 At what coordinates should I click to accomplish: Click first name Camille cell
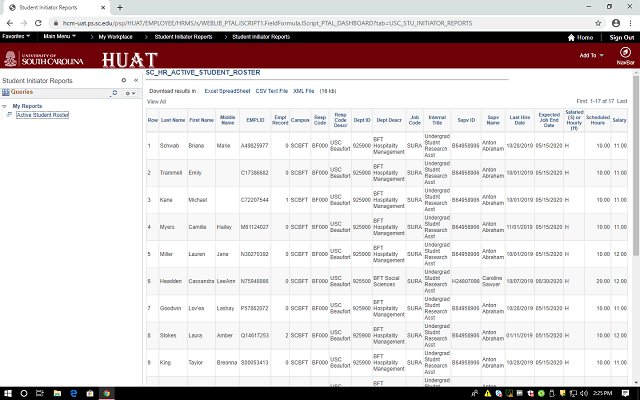pyautogui.click(x=197, y=227)
